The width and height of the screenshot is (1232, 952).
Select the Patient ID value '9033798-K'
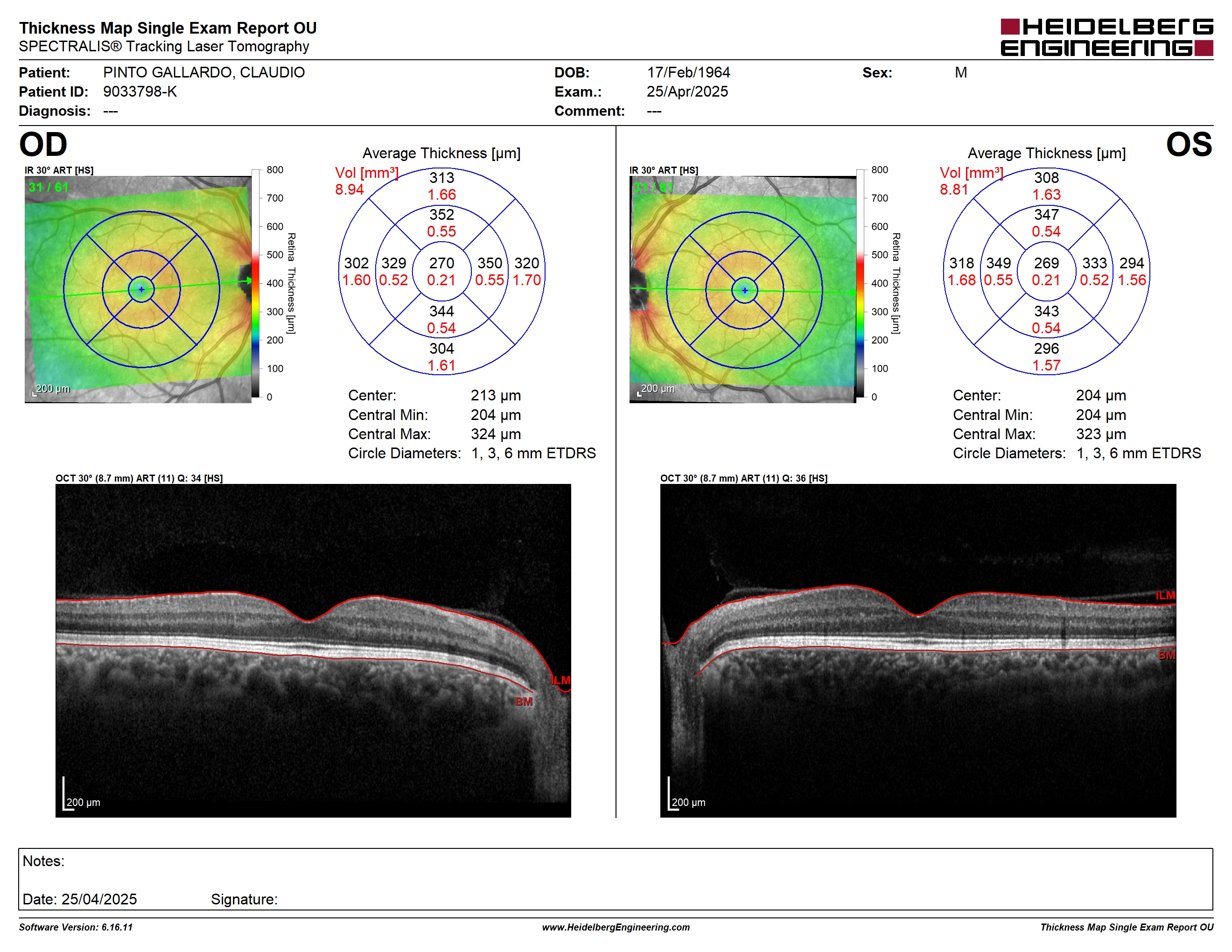tap(140, 91)
